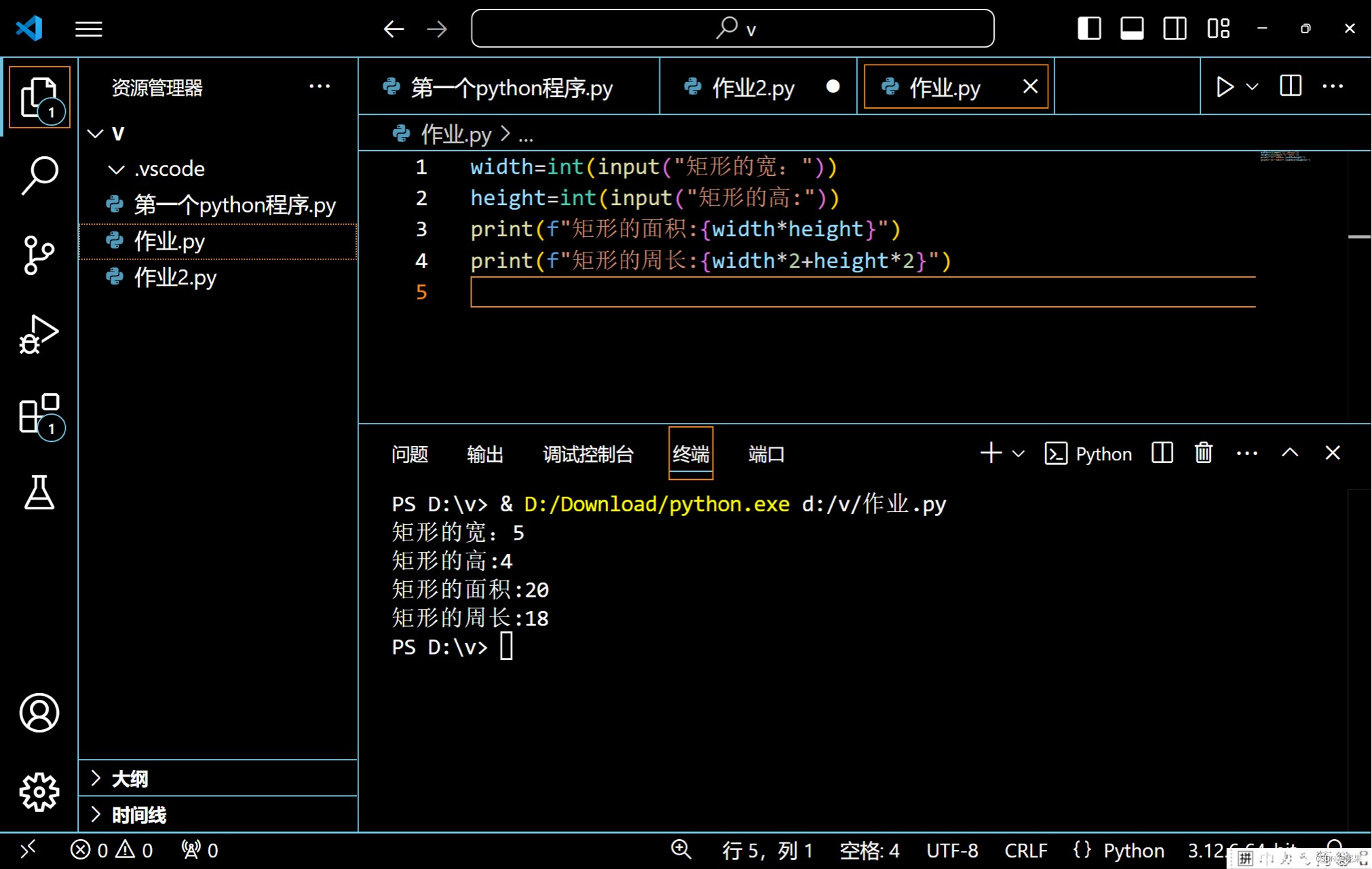
Task: Open run button dropdown arrow
Action: pyautogui.click(x=1253, y=87)
